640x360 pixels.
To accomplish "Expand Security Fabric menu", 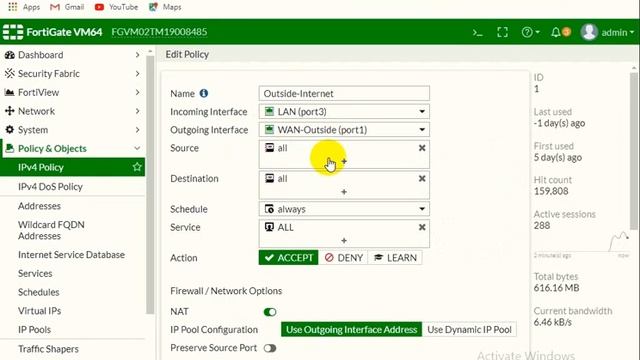I will pos(72,73).
